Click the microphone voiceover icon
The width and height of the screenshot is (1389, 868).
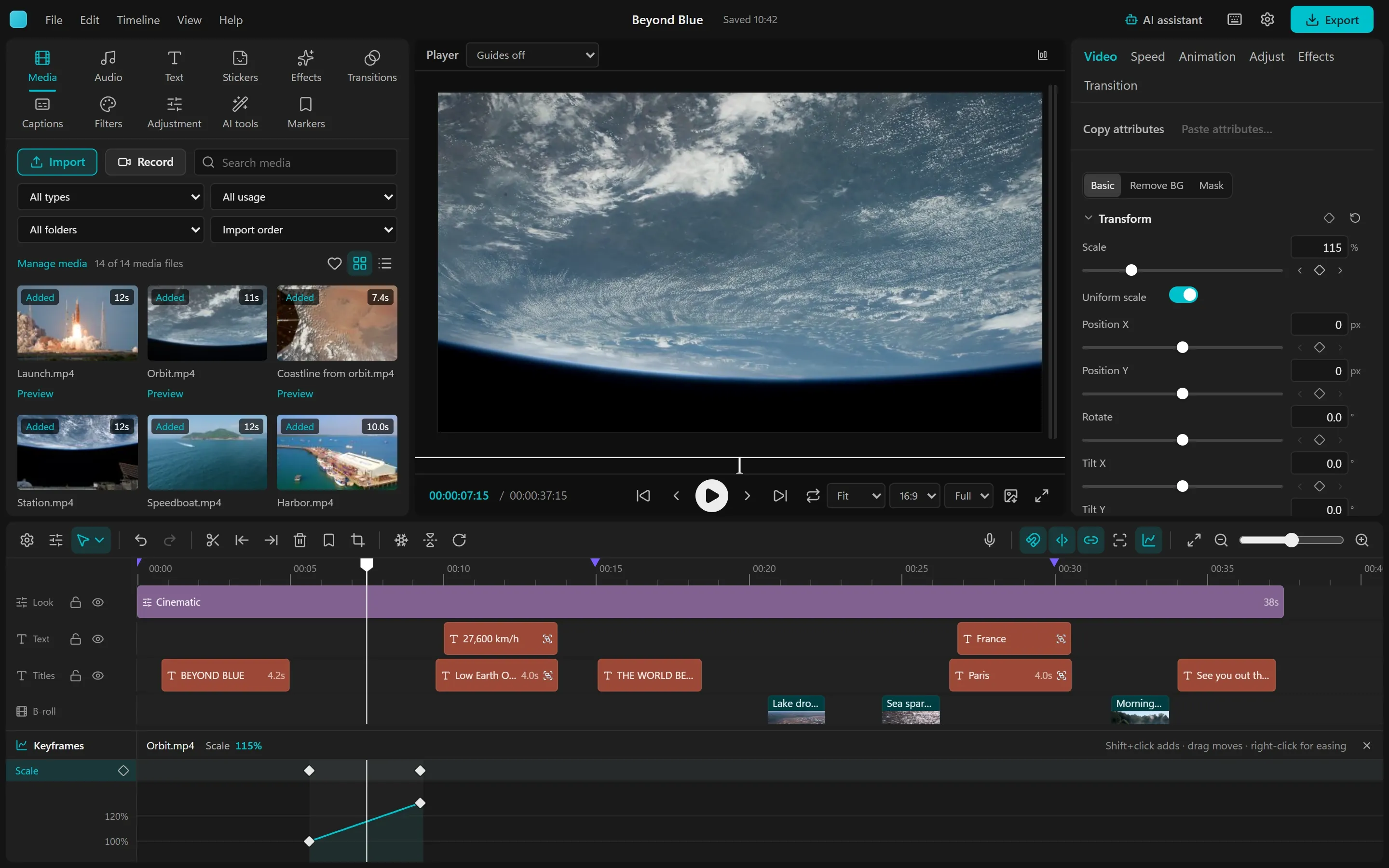[990, 540]
